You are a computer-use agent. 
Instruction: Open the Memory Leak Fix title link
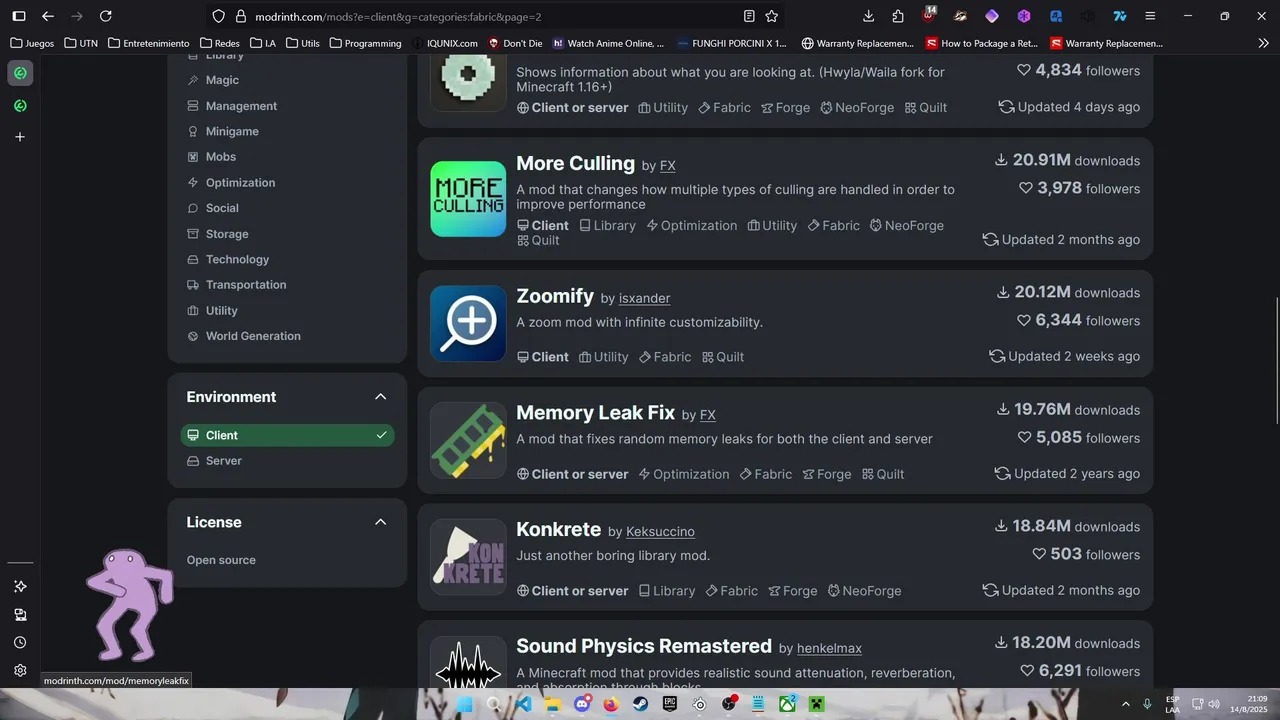tap(595, 412)
